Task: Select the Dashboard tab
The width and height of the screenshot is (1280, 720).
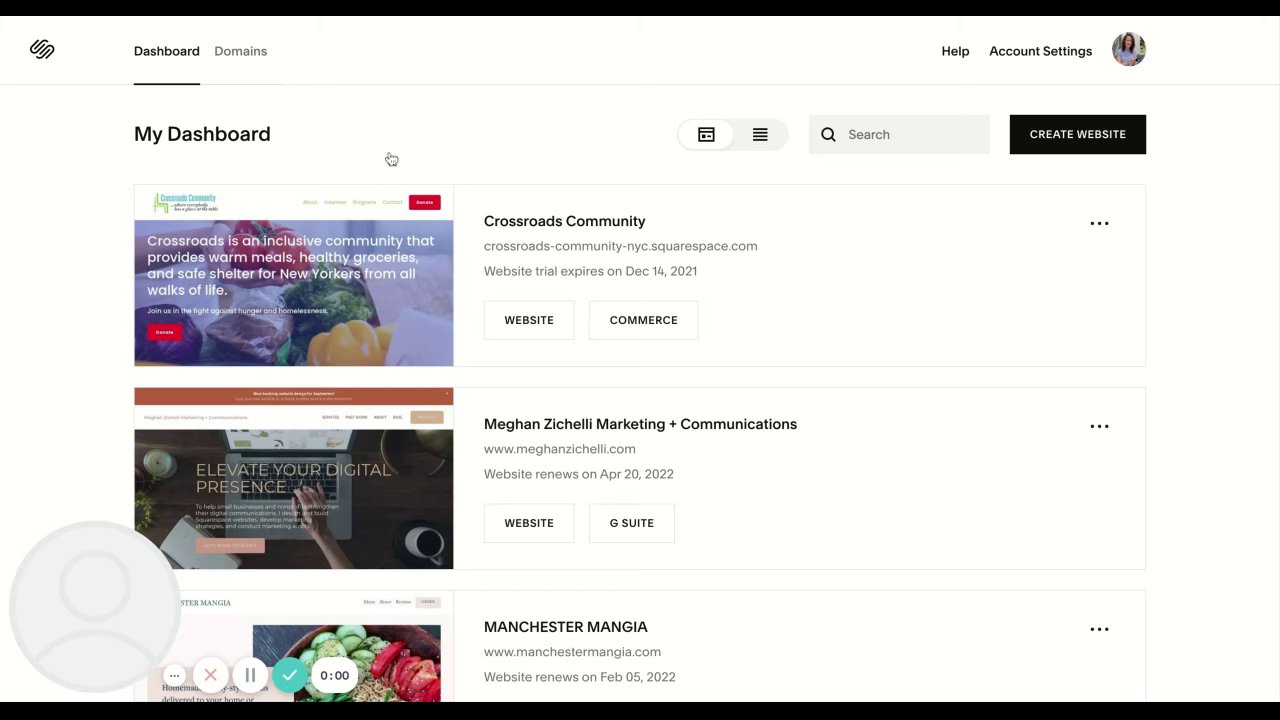Action: coord(167,51)
